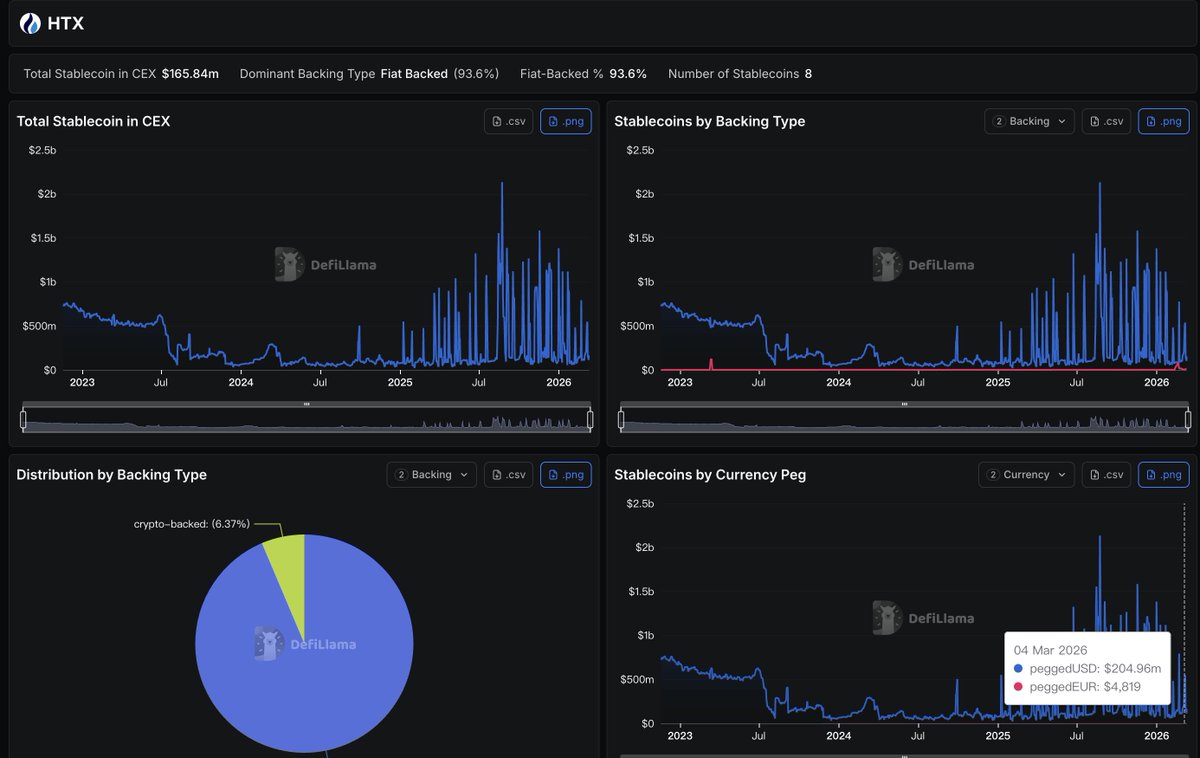Screen dimensions: 1200x758
Task: Export Stablecoins by Currency Peg chart as .png
Action: (x=1164, y=475)
